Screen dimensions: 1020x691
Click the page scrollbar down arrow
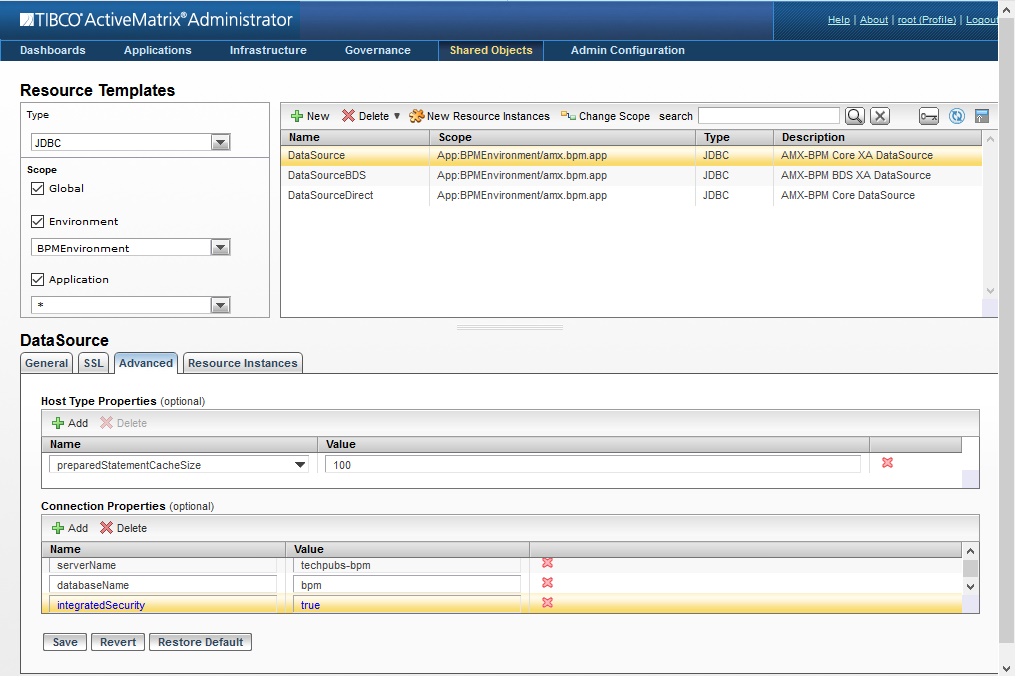(x=1007, y=669)
